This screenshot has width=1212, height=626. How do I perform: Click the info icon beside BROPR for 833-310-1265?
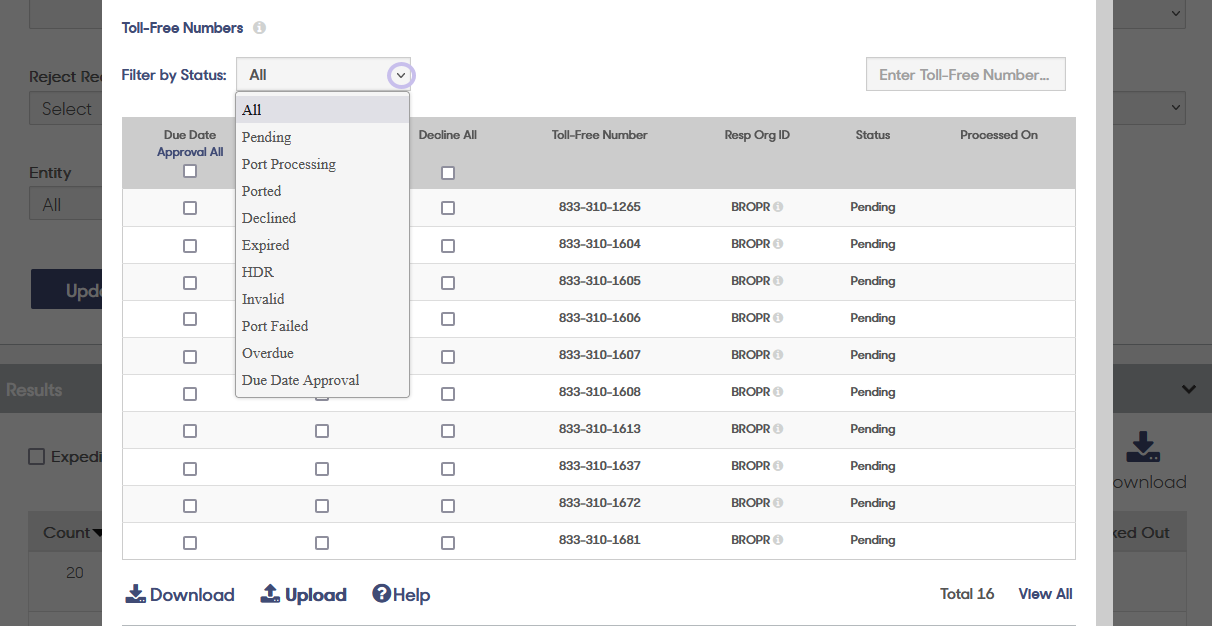779,206
